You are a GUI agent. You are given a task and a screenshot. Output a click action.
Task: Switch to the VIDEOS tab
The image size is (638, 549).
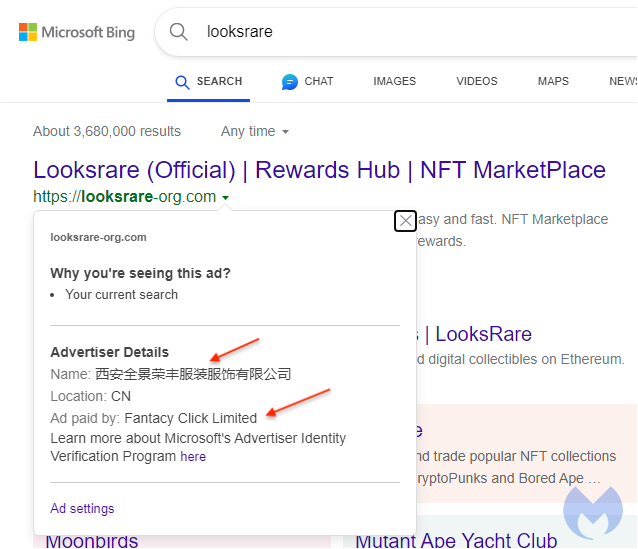[x=477, y=81]
